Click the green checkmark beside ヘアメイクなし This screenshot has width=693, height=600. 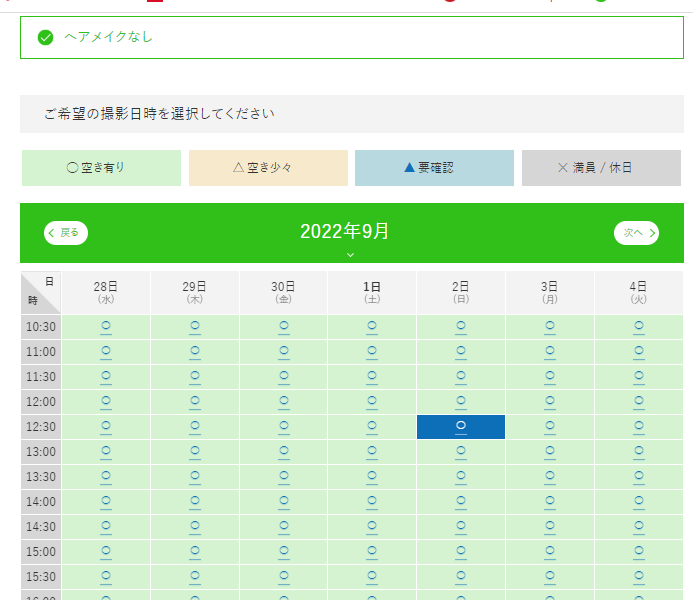pyautogui.click(x=45, y=38)
